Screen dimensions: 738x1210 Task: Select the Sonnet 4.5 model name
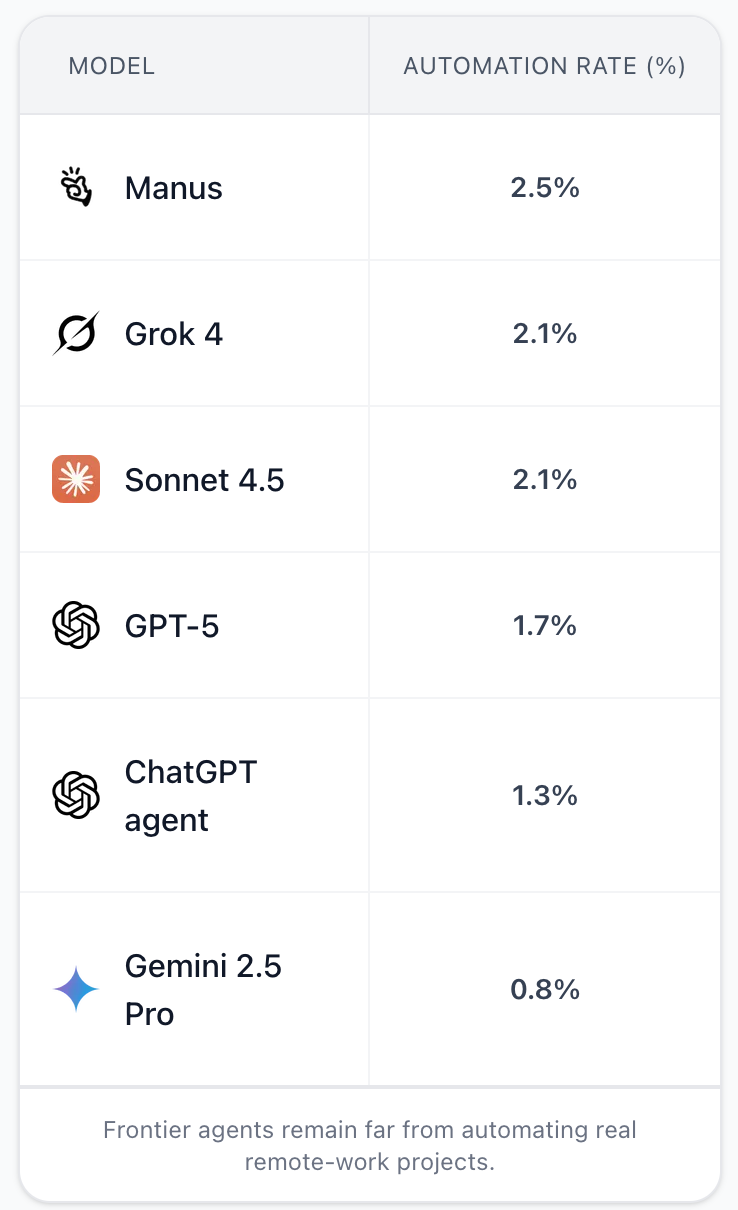(x=205, y=480)
